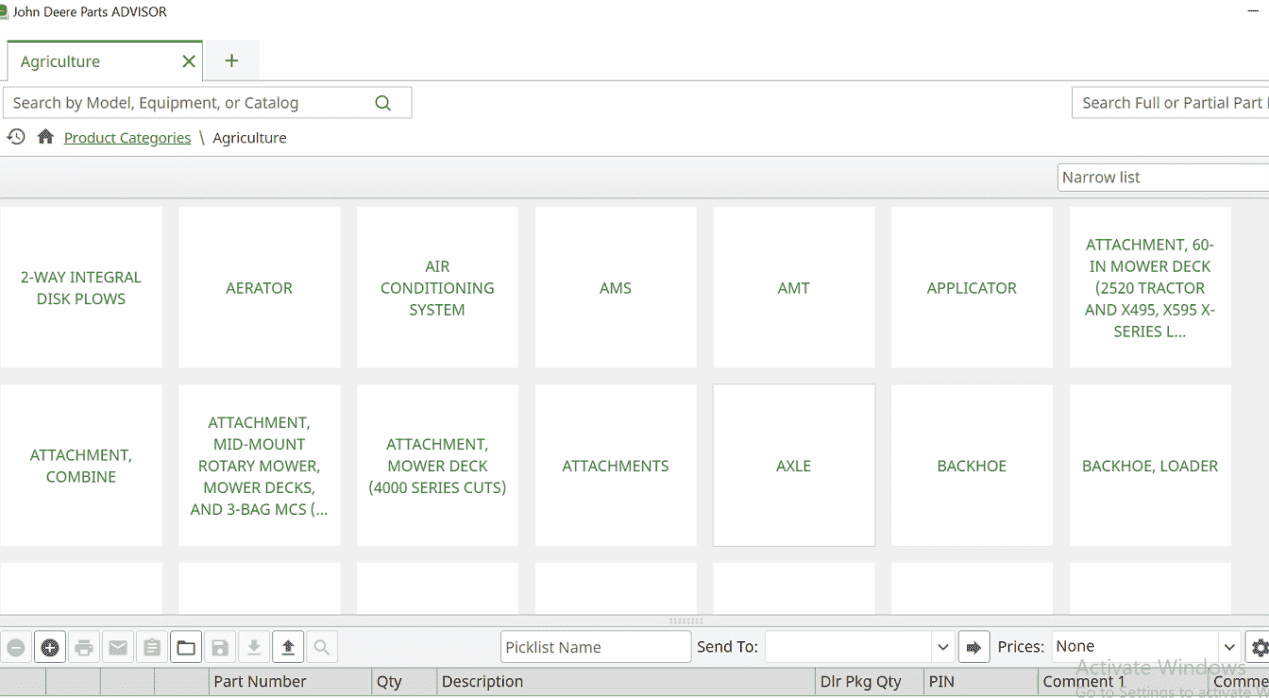Image resolution: width=1269 pixels, height=698 pixels.
Task: Click the Product Categories breadcrumb link
Action: 127,138
